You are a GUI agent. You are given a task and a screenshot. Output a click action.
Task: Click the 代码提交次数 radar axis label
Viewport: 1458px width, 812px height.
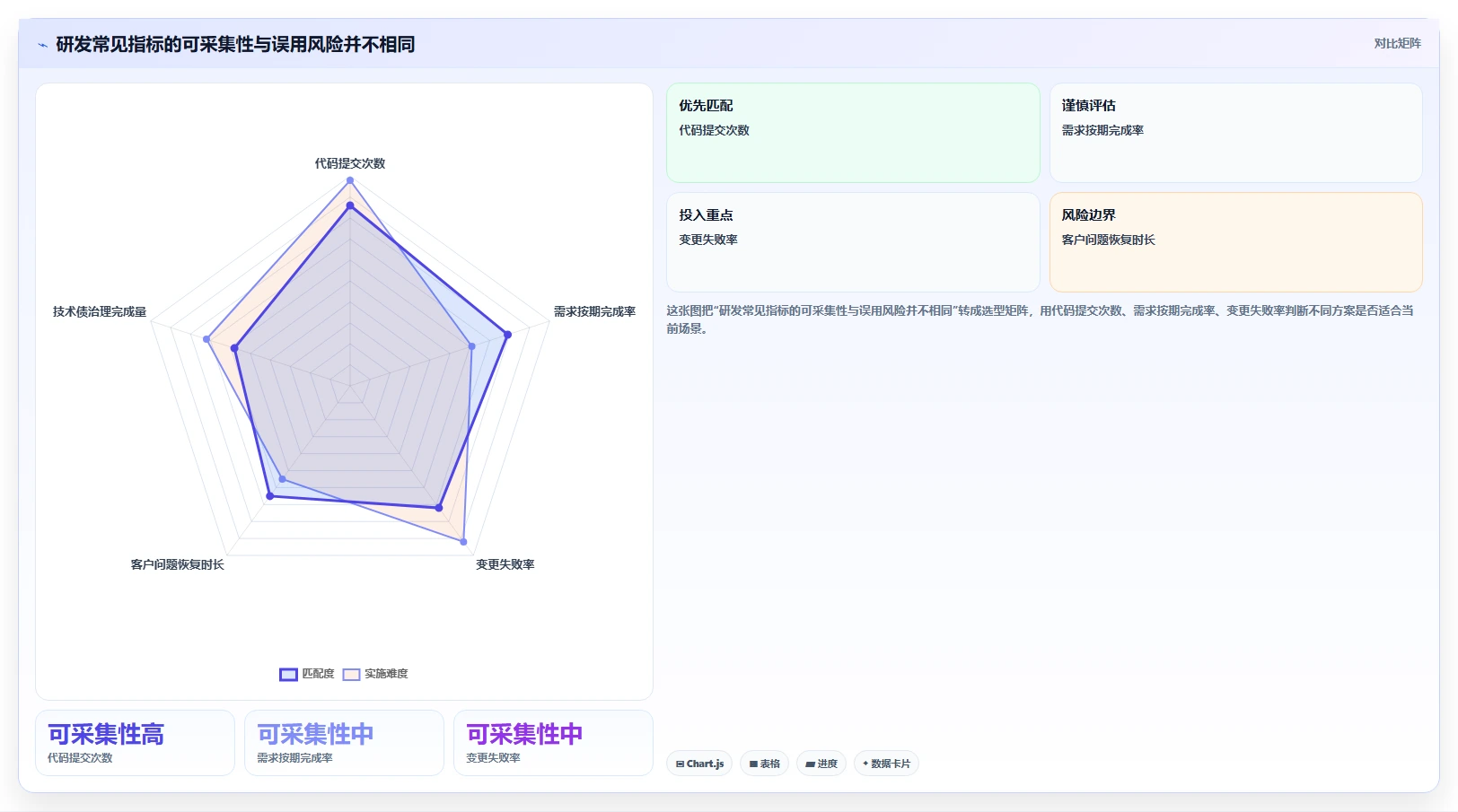pos(350,163)
